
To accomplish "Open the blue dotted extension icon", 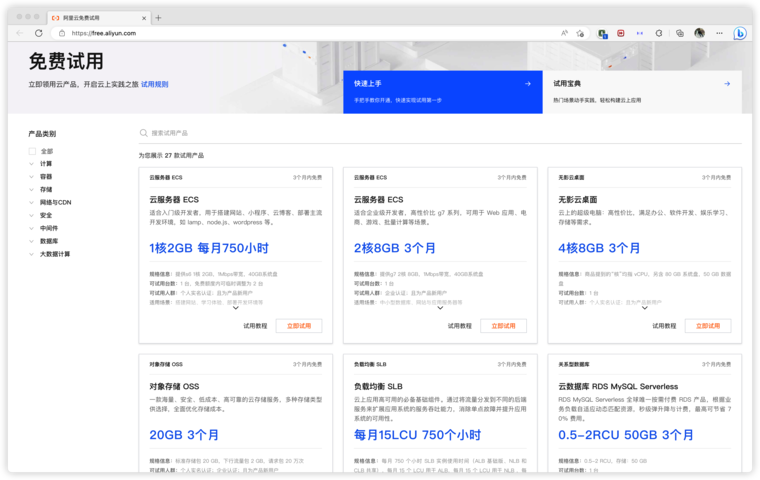I will (x=640, y=33).
